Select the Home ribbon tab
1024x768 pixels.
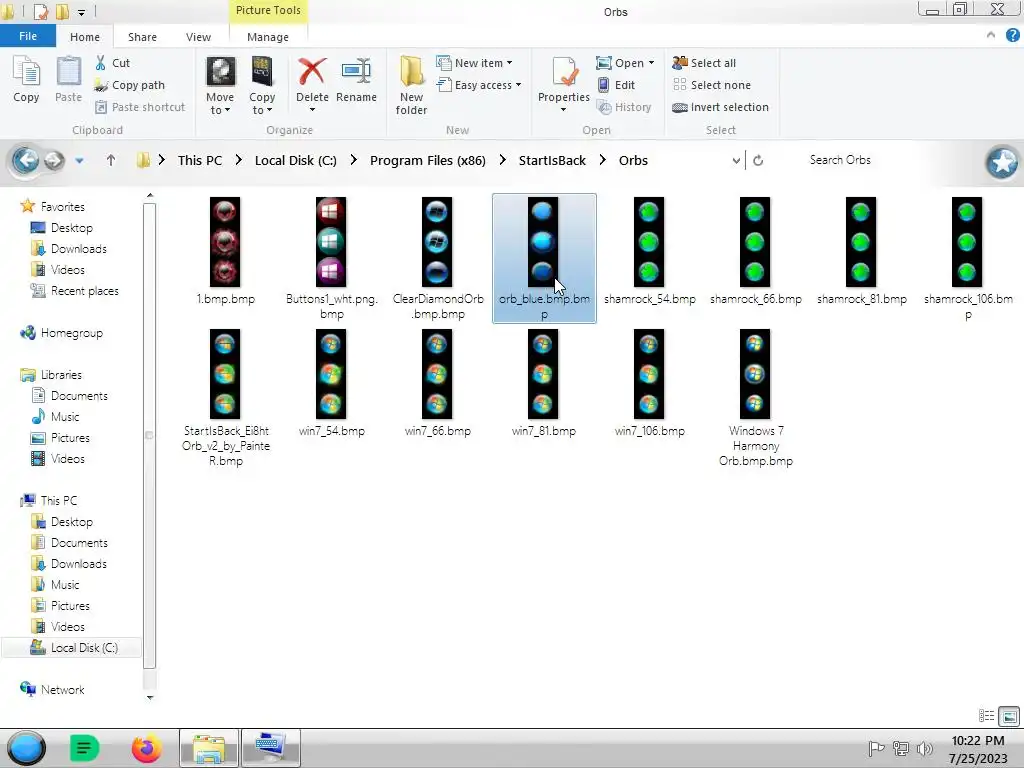pyautogui.click(x=85, y=37)
